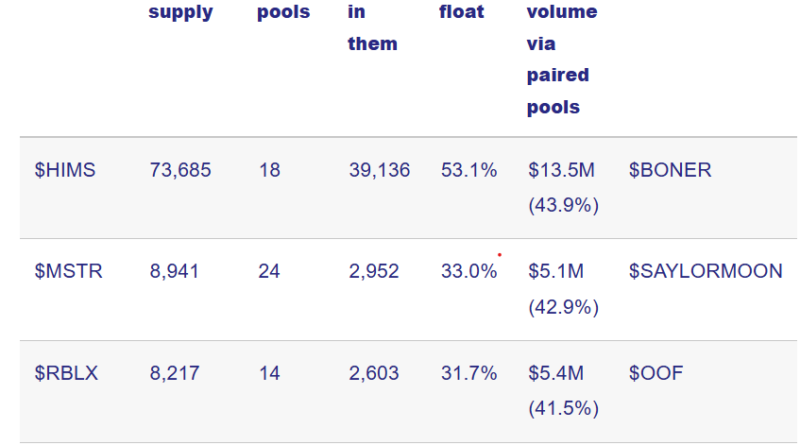The width and height of the screenshot is (800, 445).
Task: Click the 8,217 supply value
Action: point(174,373)
